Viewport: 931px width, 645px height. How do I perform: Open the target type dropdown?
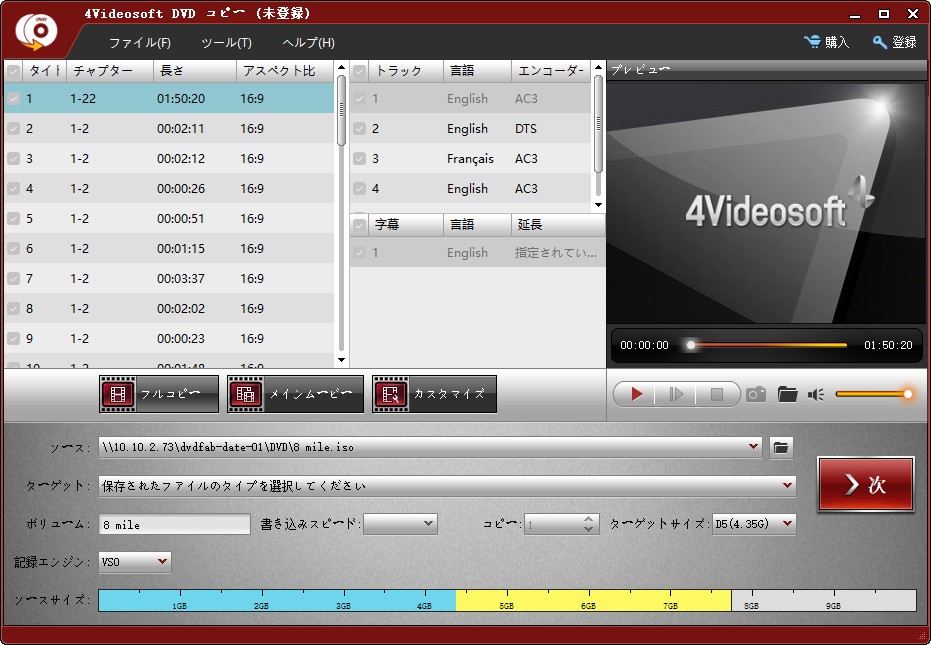tap(787, 485)
